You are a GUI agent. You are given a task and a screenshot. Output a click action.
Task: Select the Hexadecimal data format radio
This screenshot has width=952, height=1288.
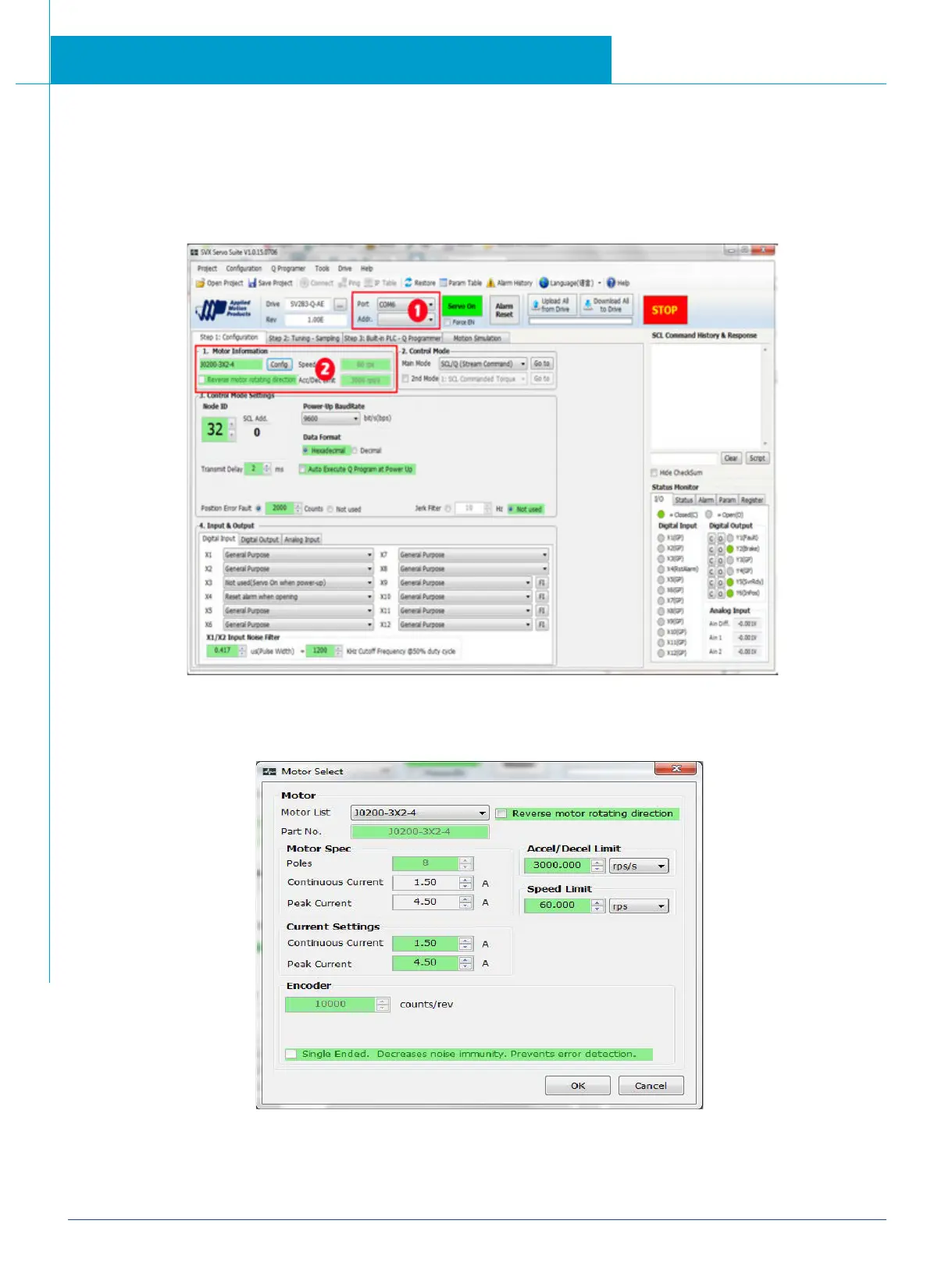(x=306, y=451)
